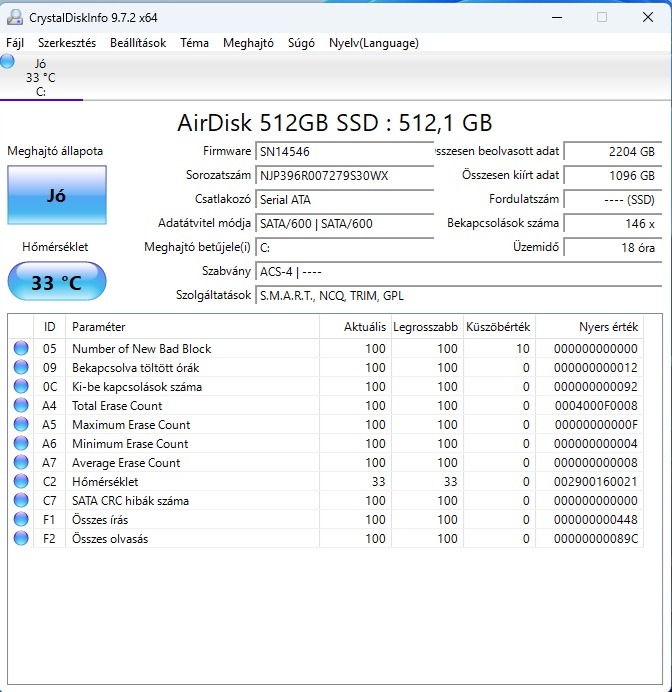Click raw value 00000000089C
The height and width of the screenshot is (692, 672).
(x=596, y=538)
